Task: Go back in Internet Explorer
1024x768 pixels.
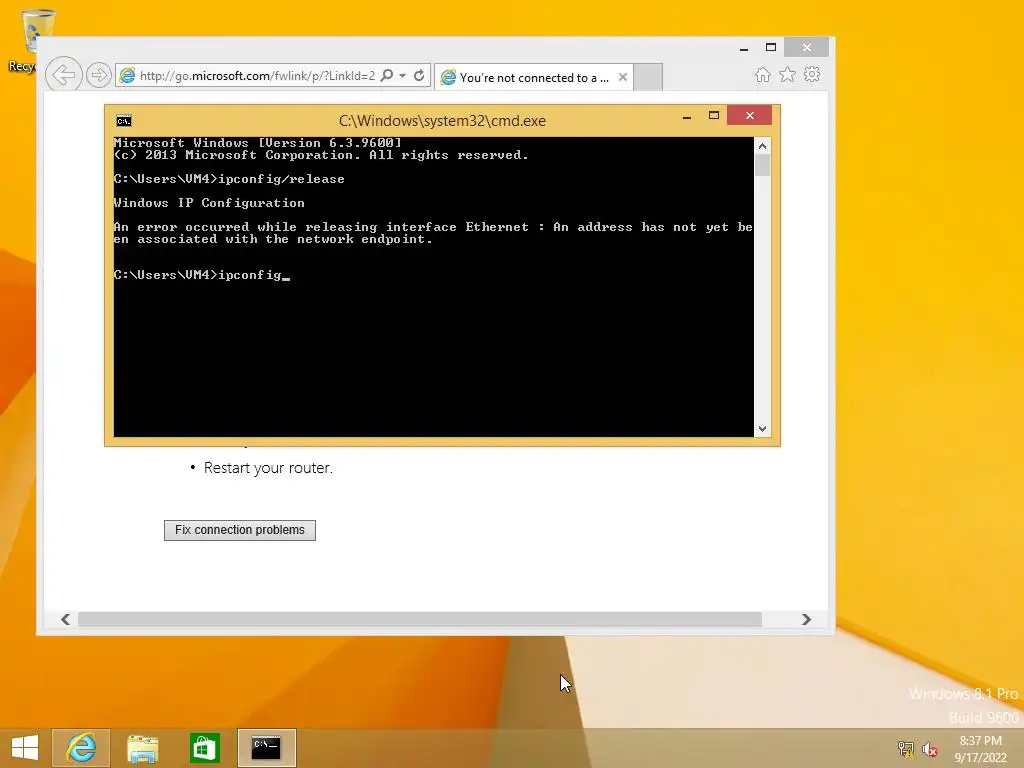Action: [63, 75]
